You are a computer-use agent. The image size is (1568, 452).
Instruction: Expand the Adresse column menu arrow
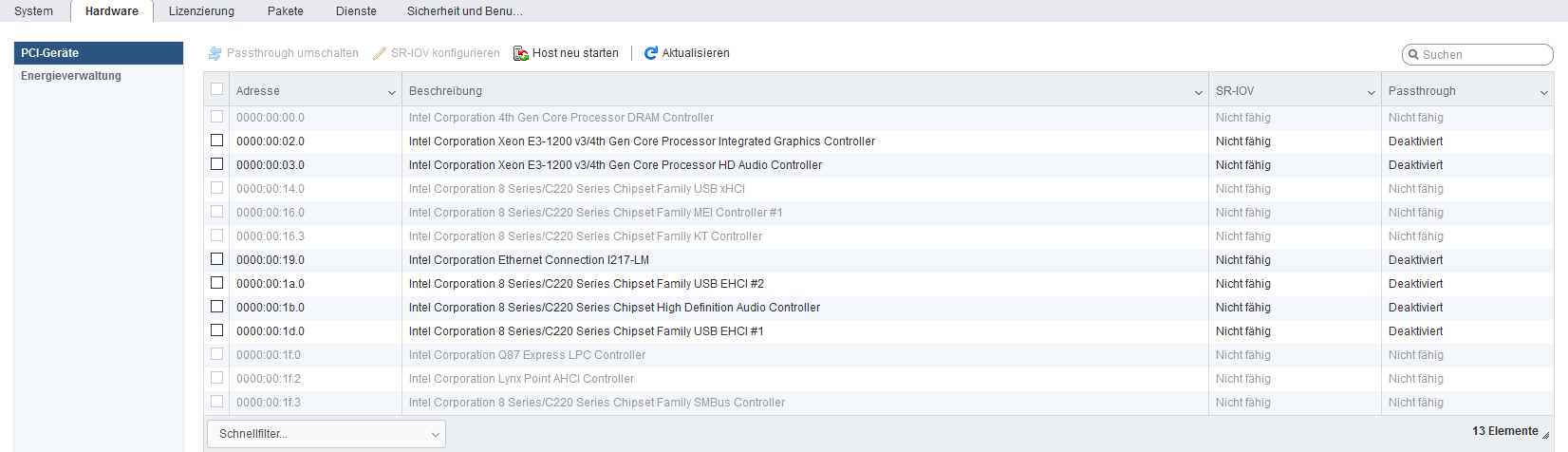392,92
